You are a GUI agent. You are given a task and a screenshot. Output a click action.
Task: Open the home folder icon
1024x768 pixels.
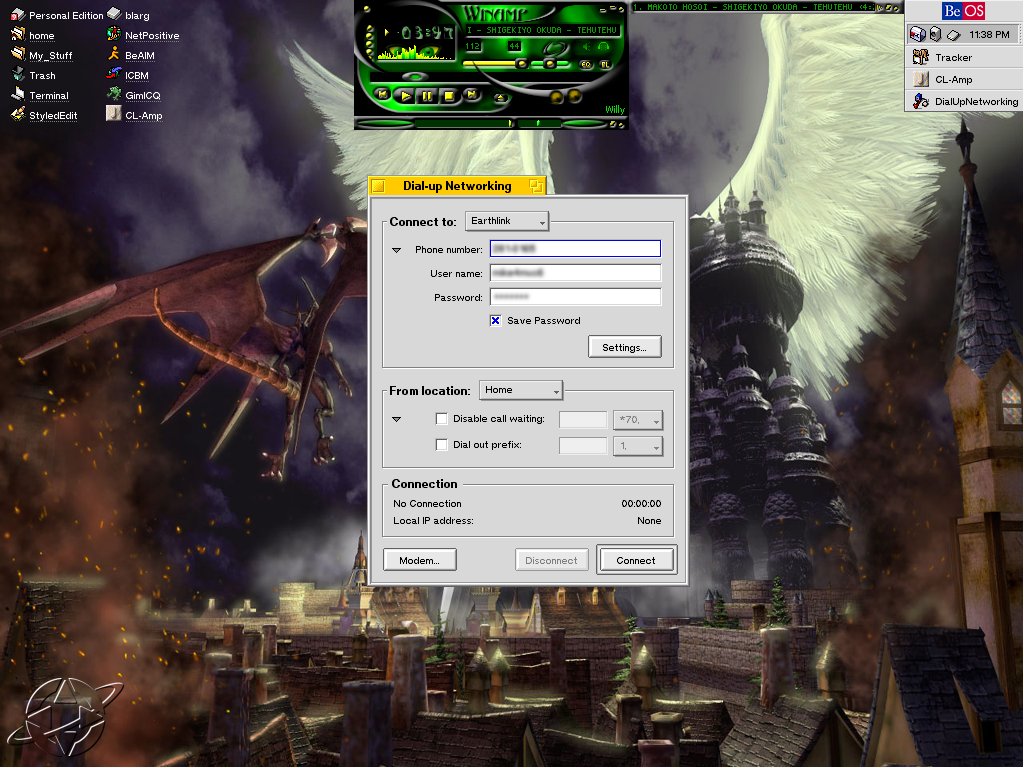click(x=18, y=35)
